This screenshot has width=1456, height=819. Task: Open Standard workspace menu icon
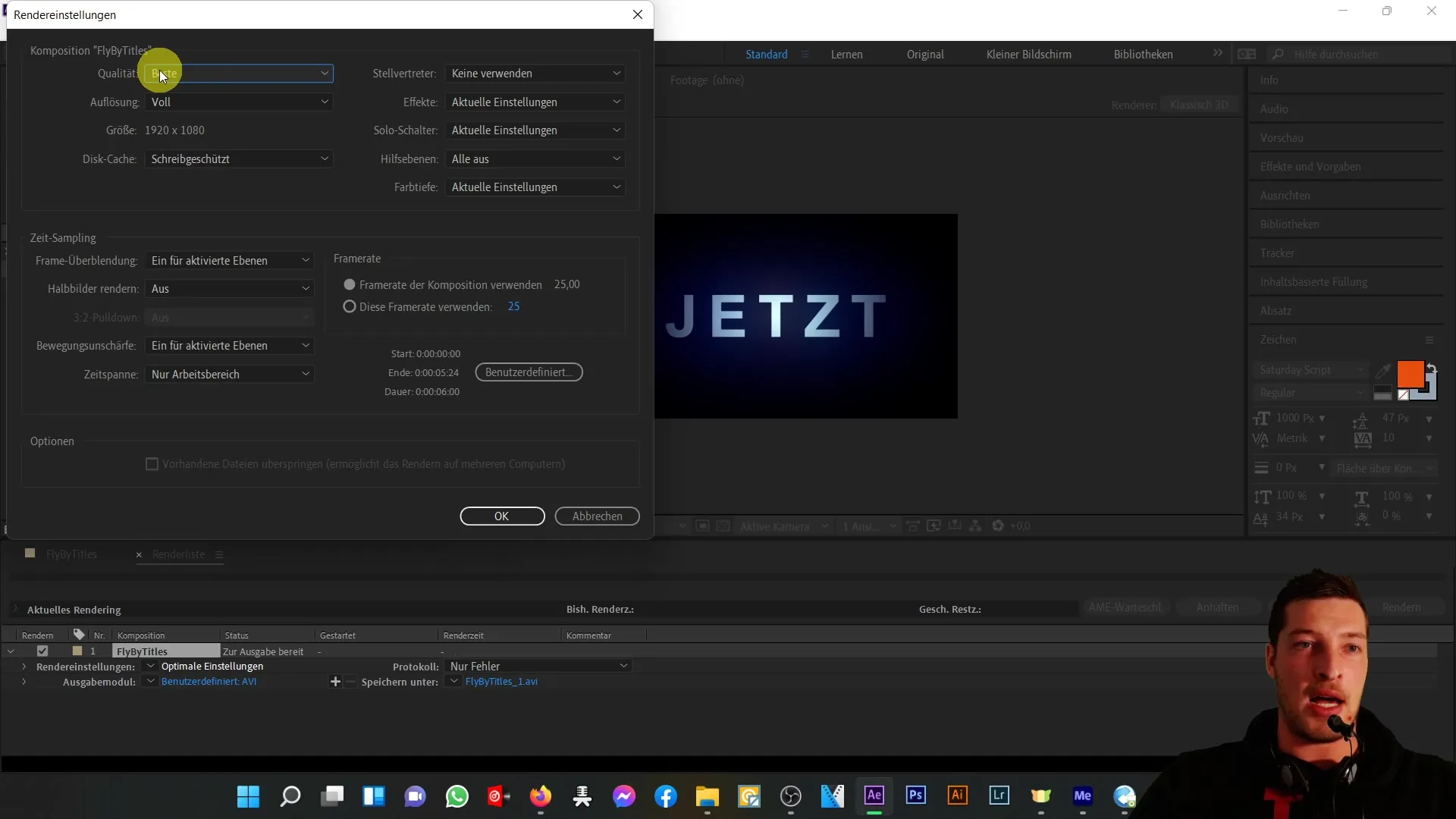(805, 55)
